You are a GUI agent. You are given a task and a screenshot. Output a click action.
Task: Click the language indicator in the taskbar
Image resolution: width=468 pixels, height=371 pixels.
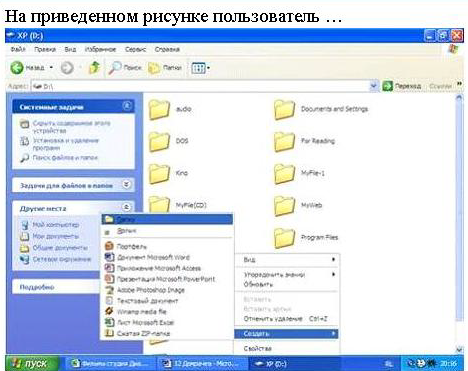tap(389, 364)
